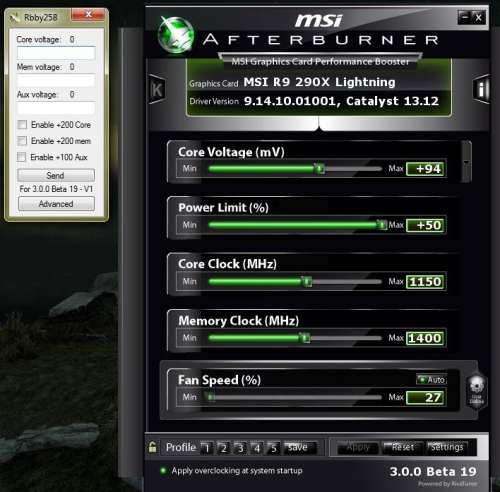Click the Fan Speed 27 value box

pyautogui.click(x=426, y=397)
